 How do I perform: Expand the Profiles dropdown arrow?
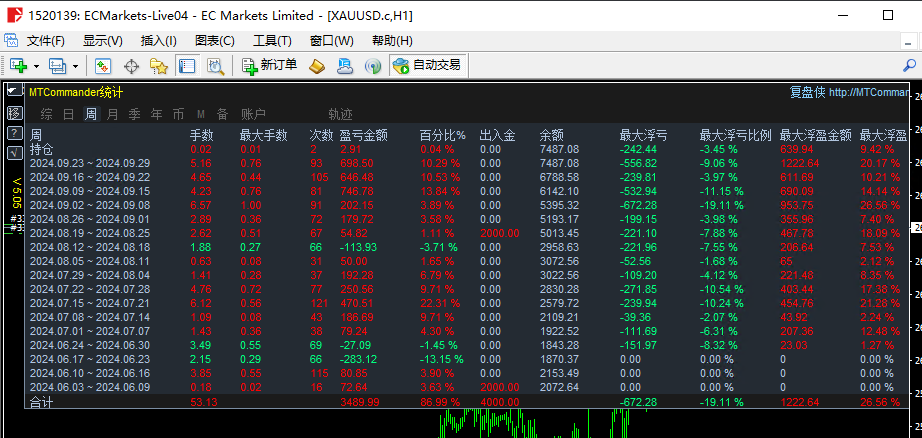(x=75, y=66)
